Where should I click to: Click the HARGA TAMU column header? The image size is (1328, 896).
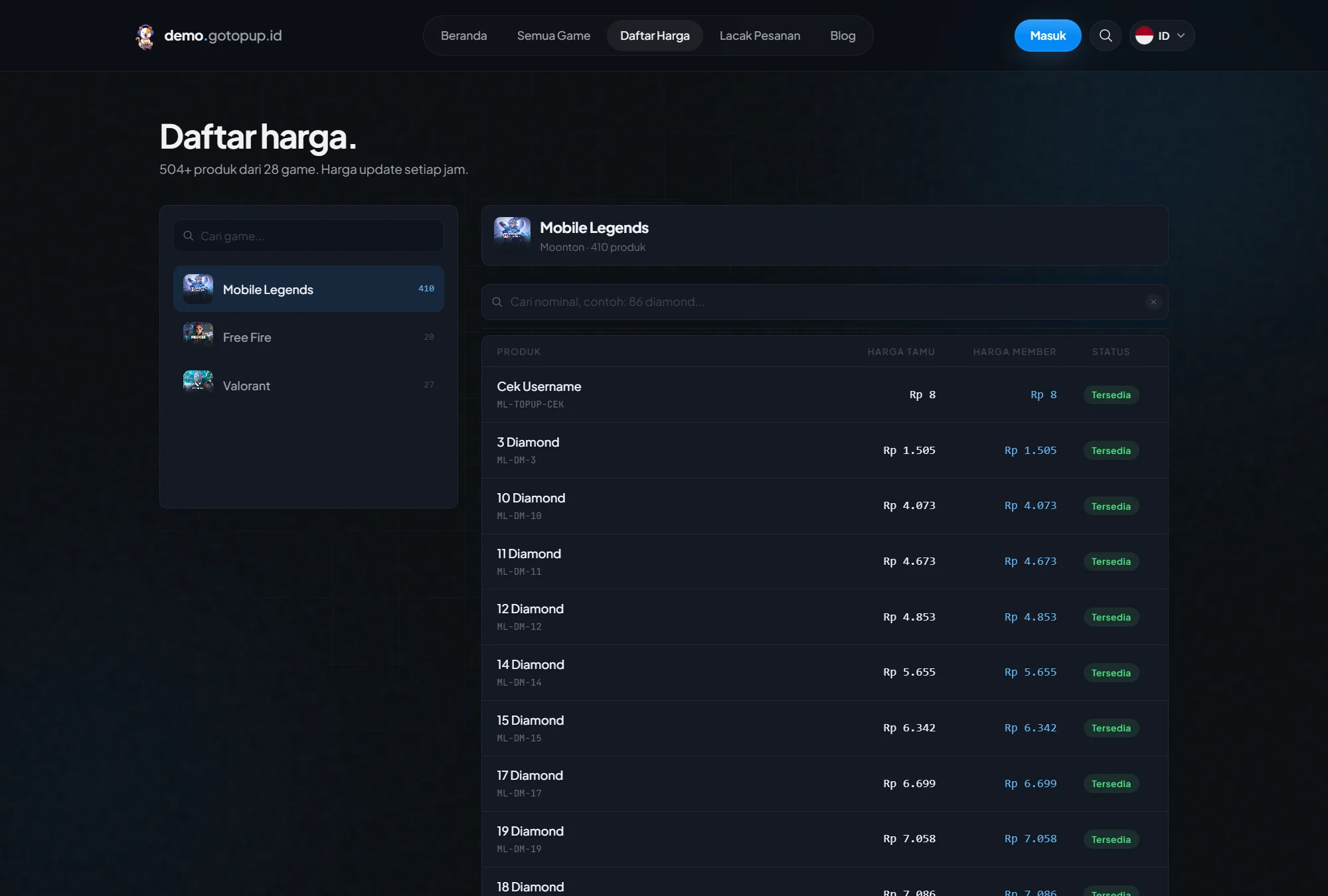pyautogui.click(x=901, y=352)
